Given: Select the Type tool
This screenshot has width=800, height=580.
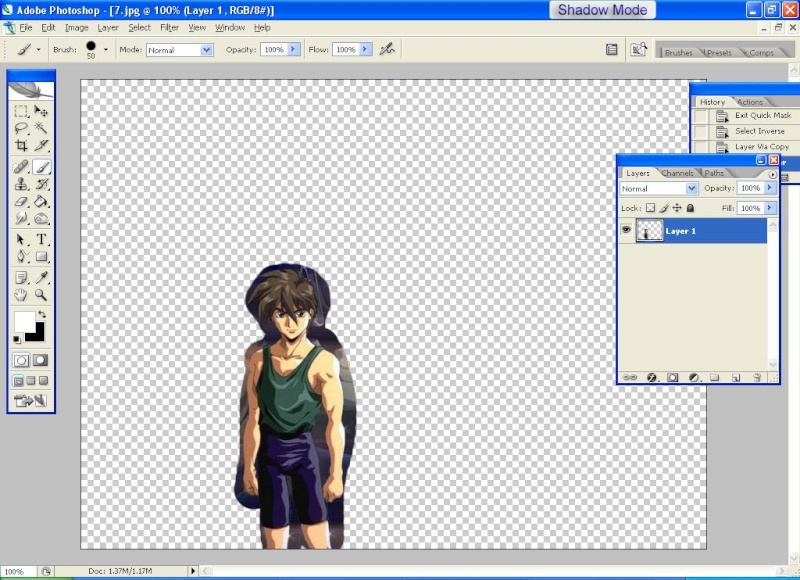Looking at the screenshot, I should pyautogui.click(x=41, y=239).
